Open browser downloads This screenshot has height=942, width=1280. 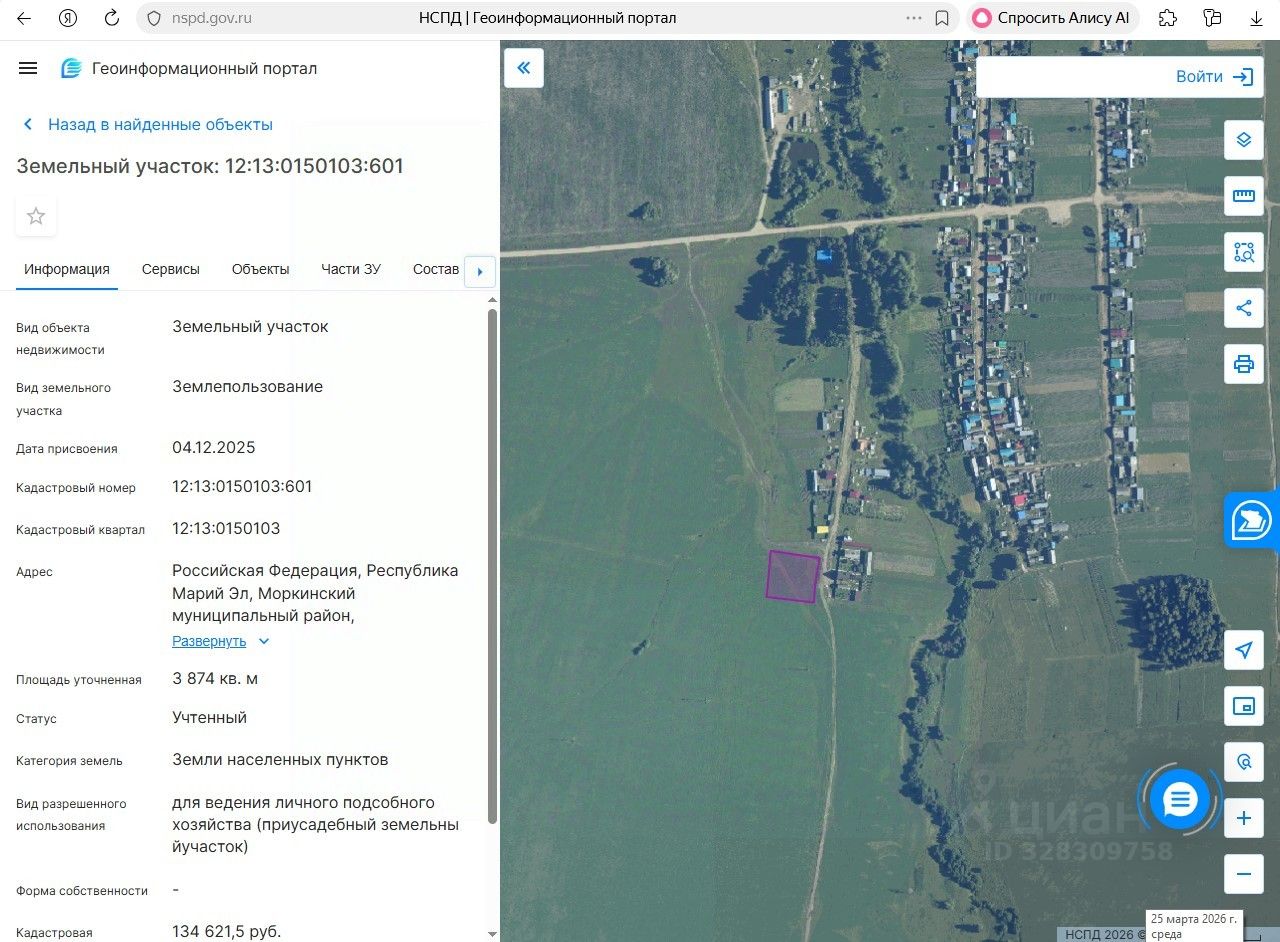click(1257, 18)
